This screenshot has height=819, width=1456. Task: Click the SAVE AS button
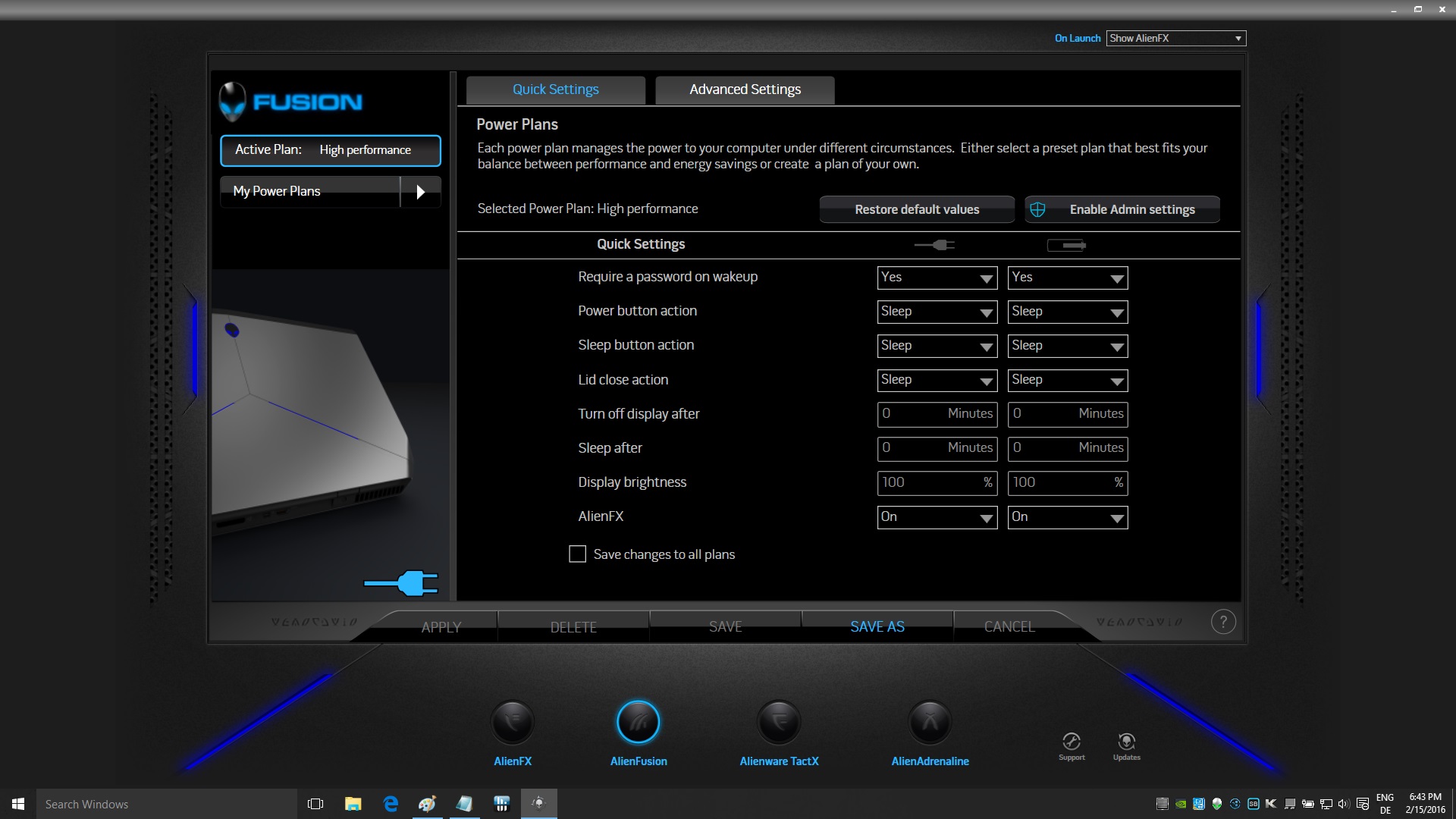coord(877,626)
